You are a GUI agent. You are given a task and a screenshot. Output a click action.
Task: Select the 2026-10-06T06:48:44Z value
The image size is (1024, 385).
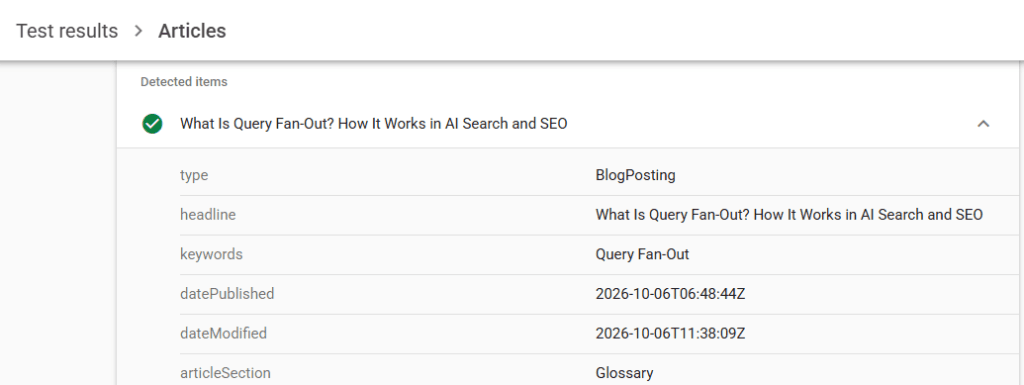coord(671,294)
